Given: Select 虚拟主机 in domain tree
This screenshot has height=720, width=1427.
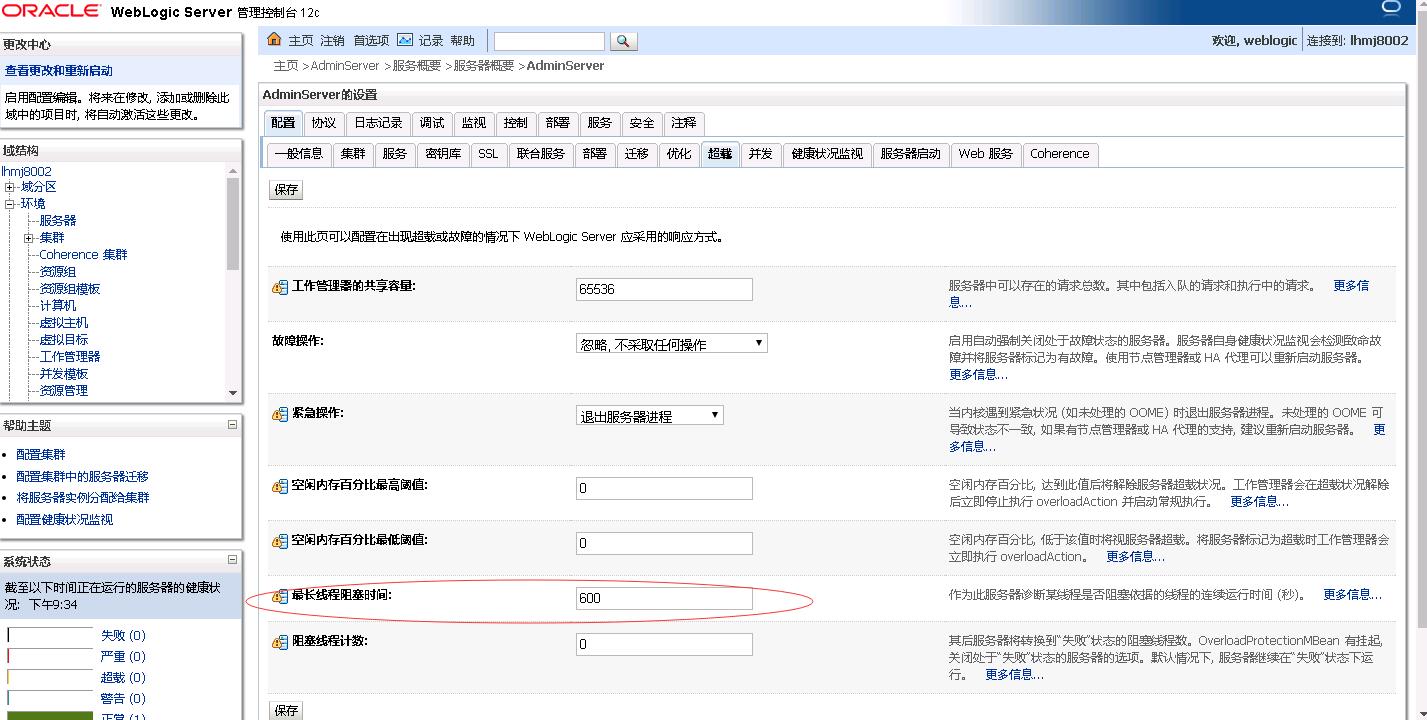Looking at the screenshot, I should point(64,323).
